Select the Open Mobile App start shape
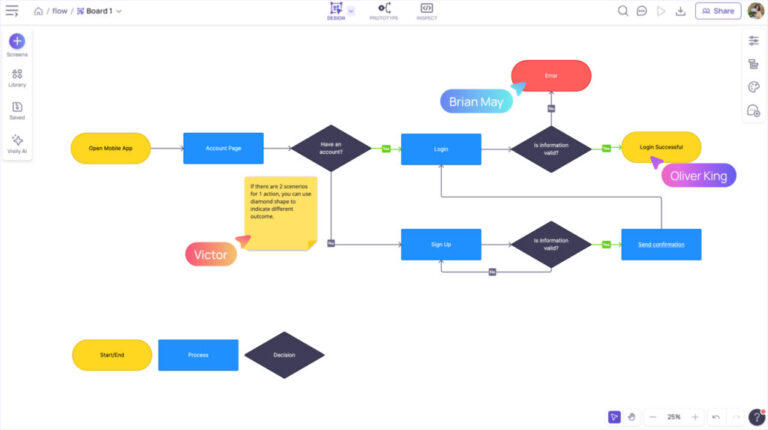The width and height of the screenshot is (768, 430). (111, 148)
